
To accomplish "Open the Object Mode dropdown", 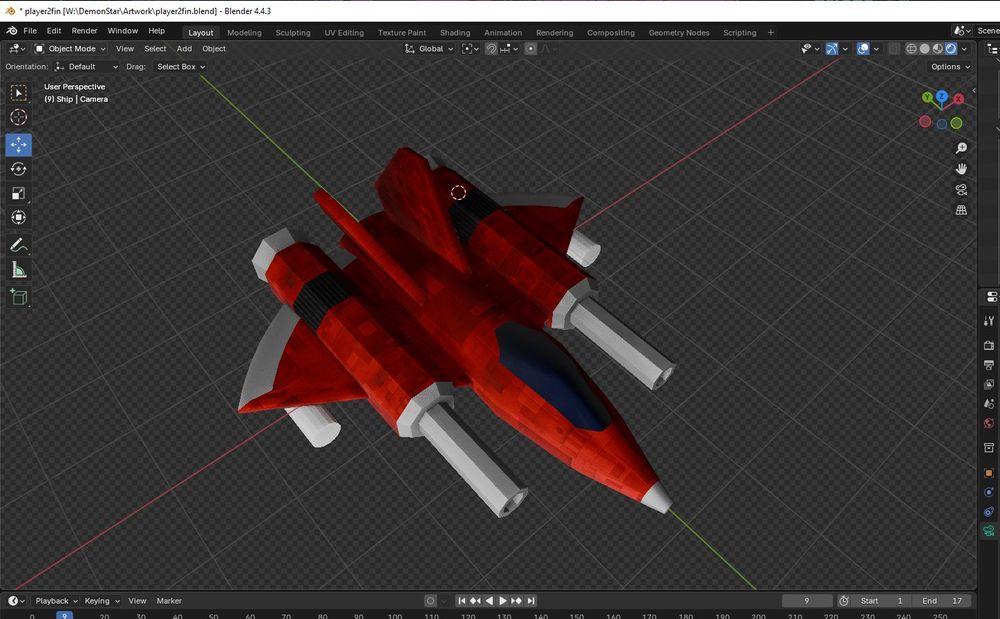I will click(x=70, y=48).
